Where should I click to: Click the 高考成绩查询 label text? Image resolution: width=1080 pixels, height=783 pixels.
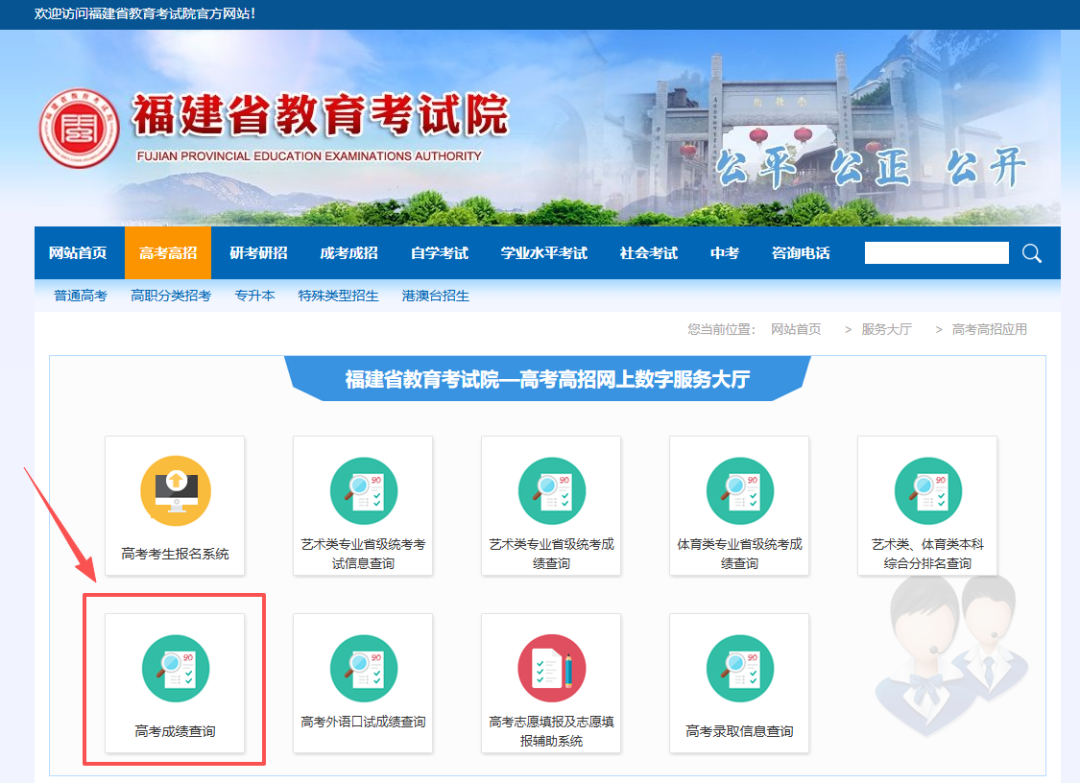click(175, 731)
